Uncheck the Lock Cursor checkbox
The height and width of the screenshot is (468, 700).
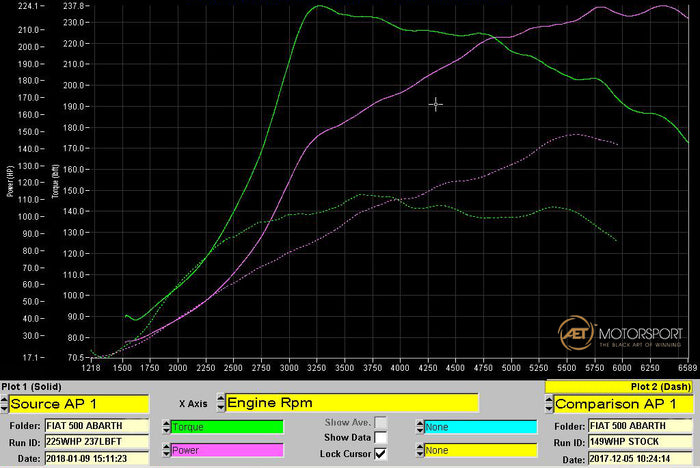point(380,453)
